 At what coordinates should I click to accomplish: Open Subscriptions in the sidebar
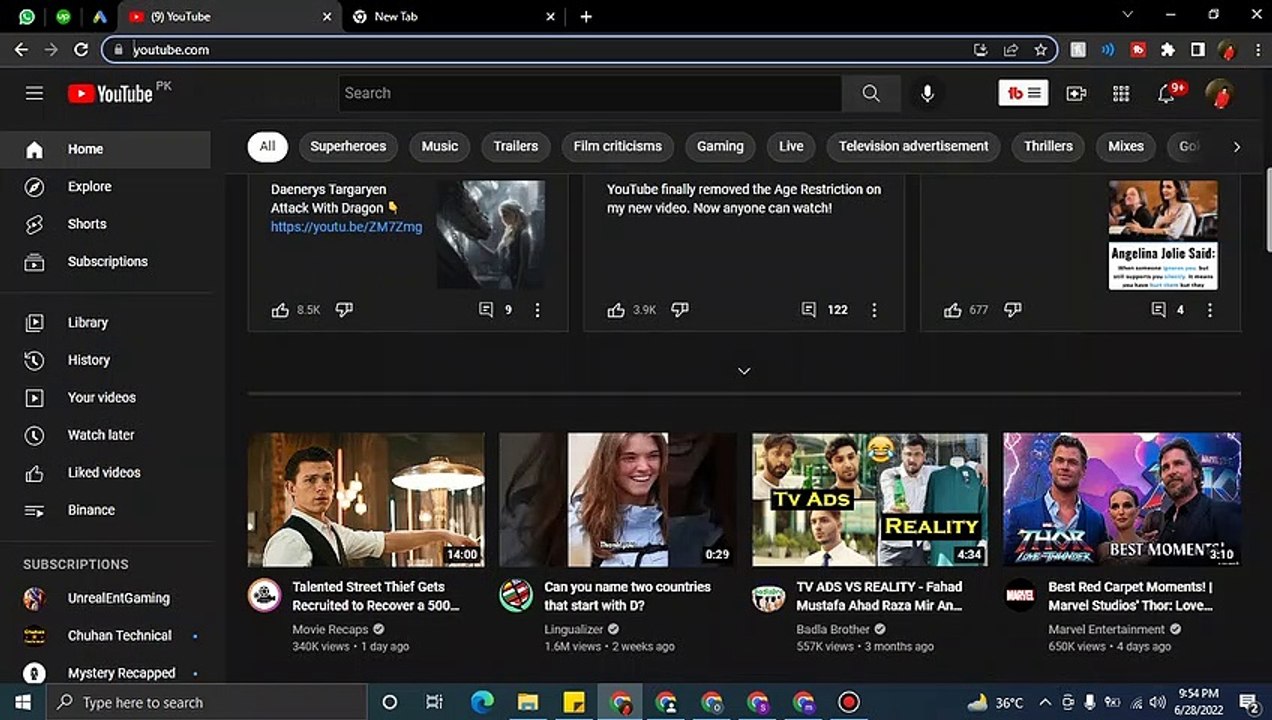pos(105,262)
